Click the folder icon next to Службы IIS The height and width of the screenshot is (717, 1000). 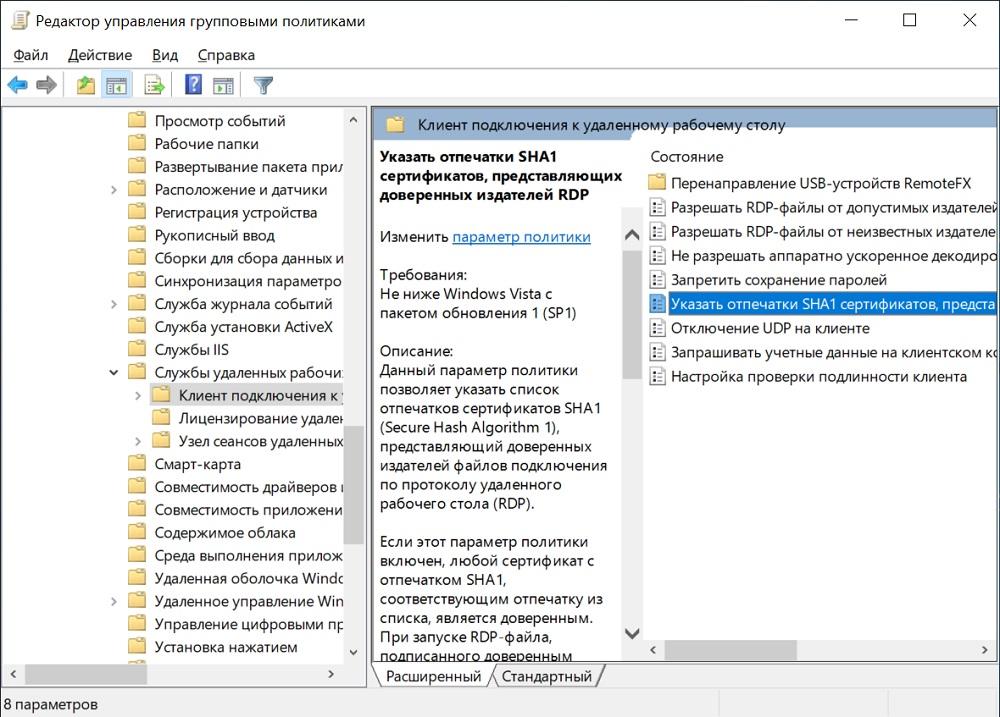[136, 349]
